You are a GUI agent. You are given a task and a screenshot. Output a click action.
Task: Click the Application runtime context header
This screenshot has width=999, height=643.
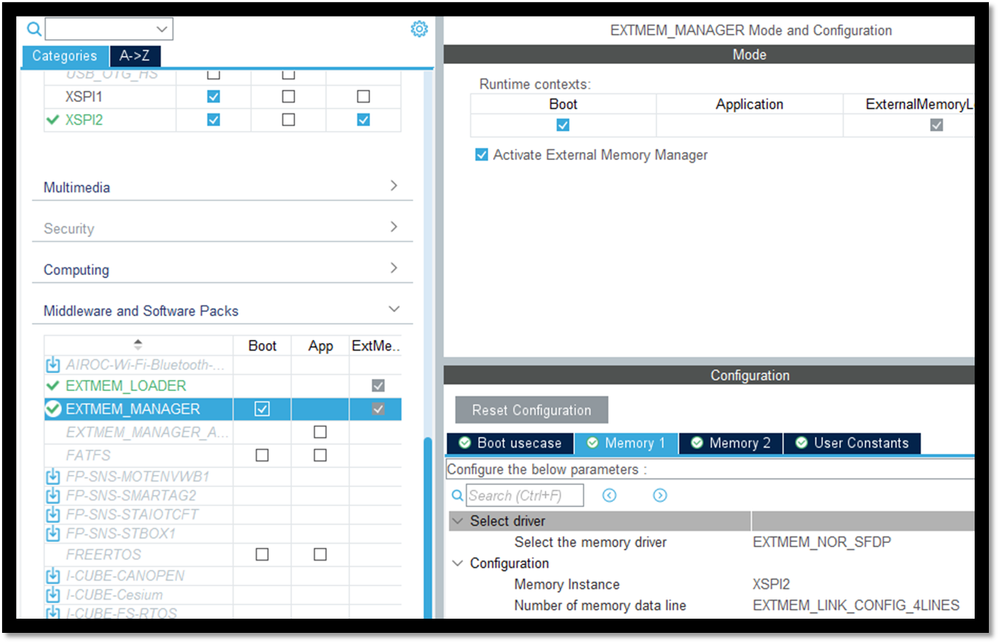(x=749, y=104)
